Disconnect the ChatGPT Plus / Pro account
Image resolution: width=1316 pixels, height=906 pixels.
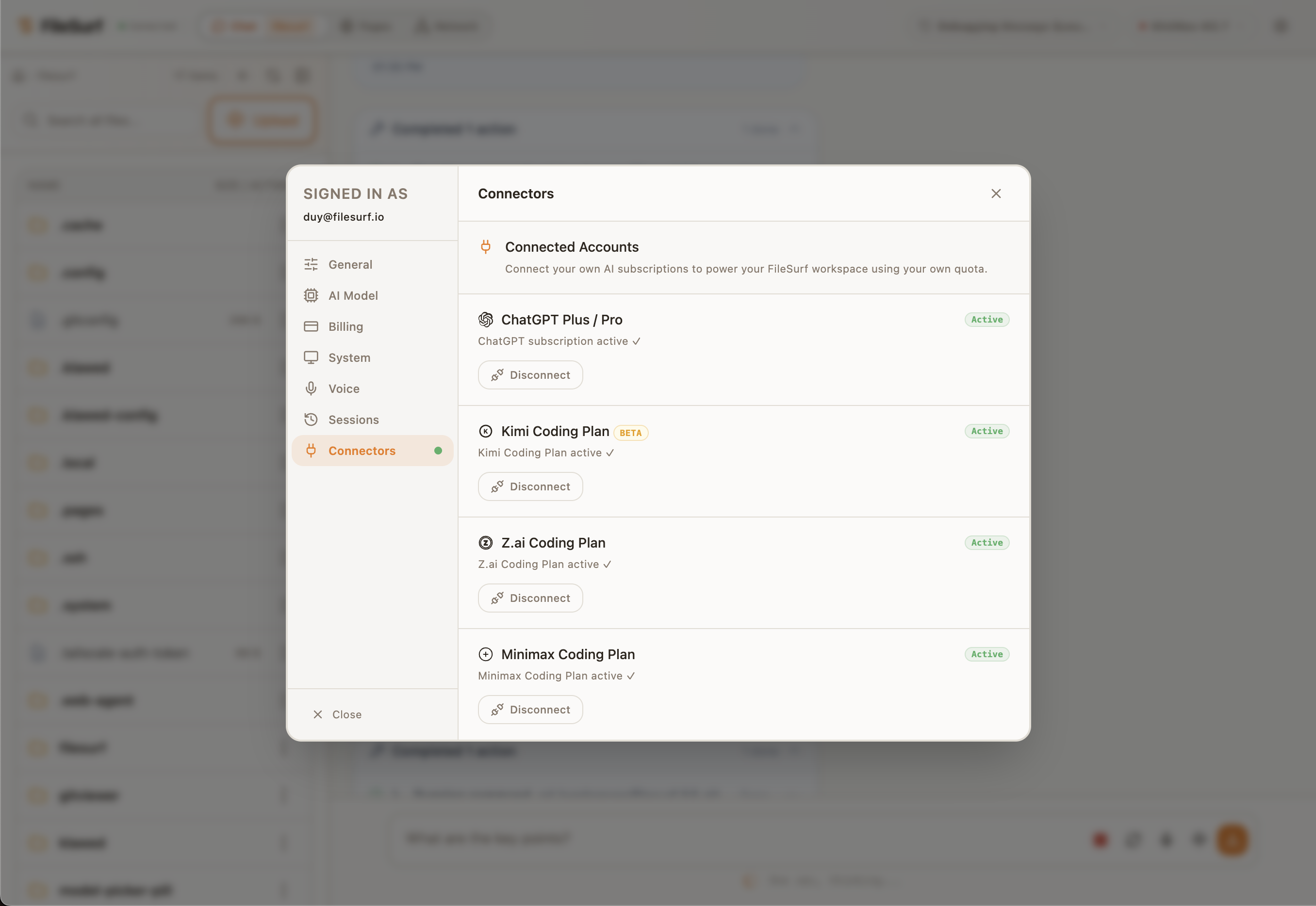(x=530, y=375)
